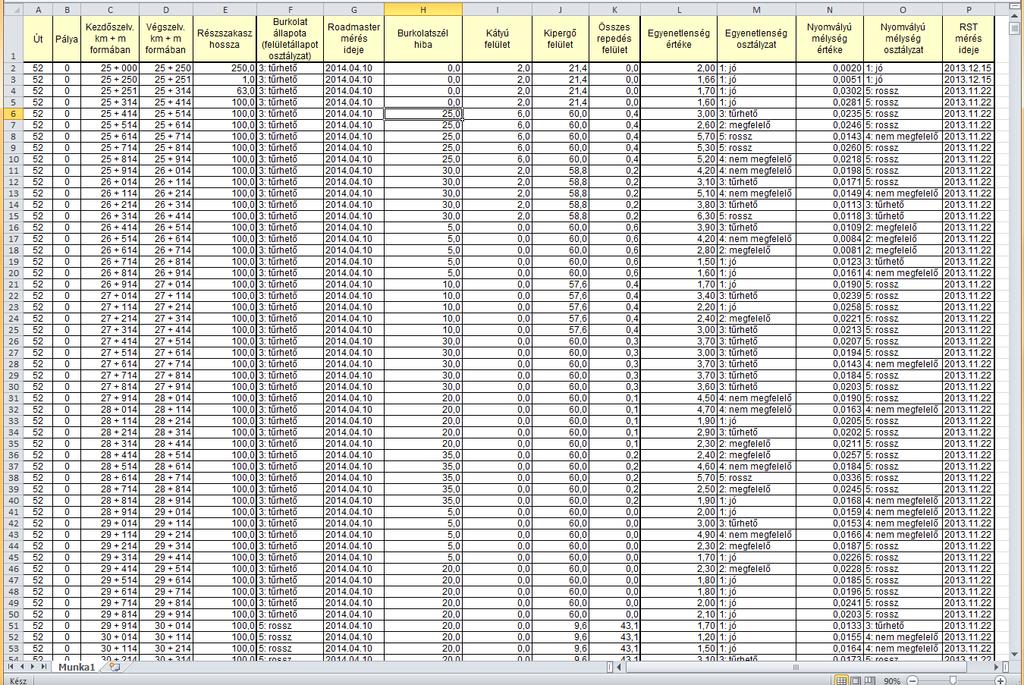
Task: Click the 'Részszakasz hossza' header cell
Action: [x=225, y=39]
